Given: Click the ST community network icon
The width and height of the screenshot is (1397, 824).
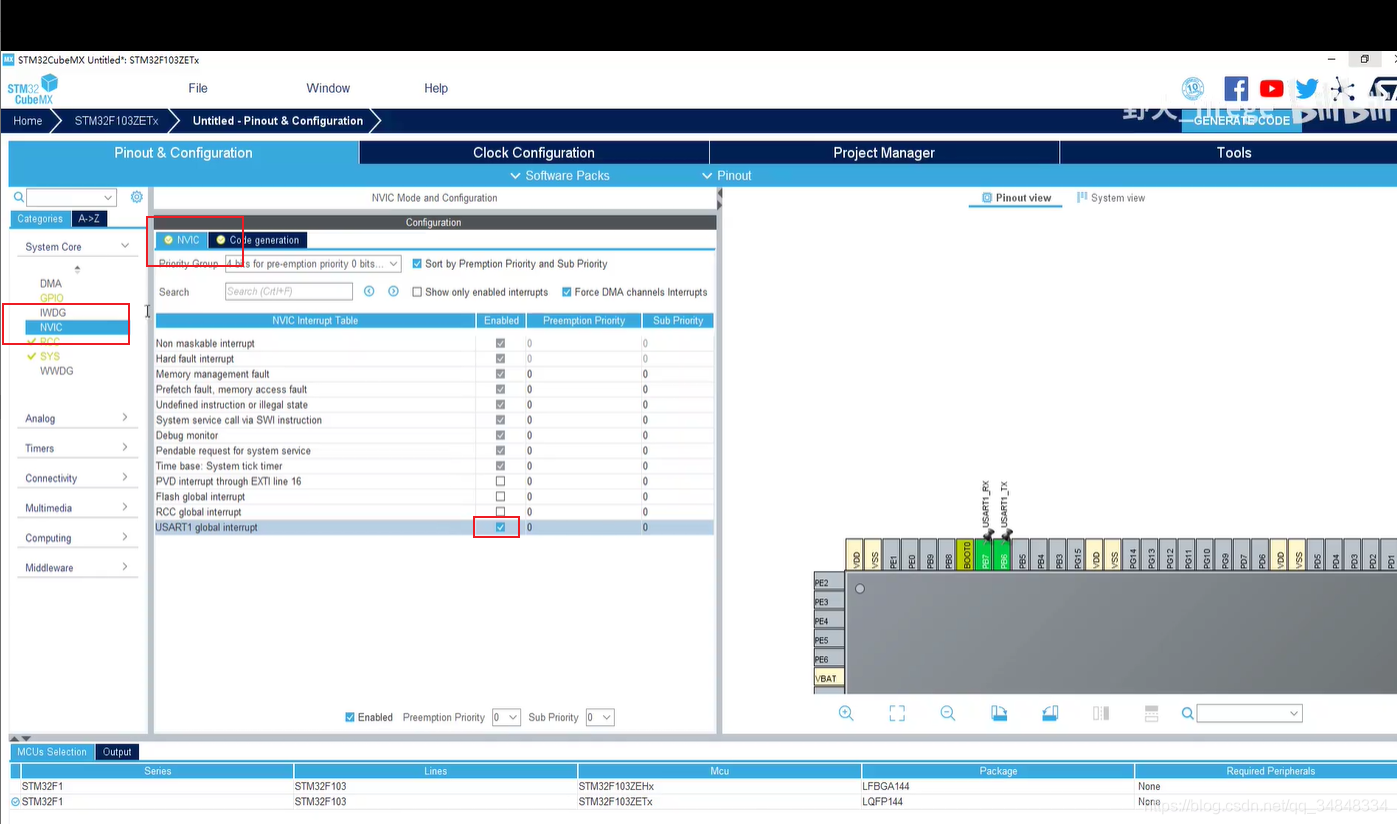Looking at the screenshot, I should 1342,89.
